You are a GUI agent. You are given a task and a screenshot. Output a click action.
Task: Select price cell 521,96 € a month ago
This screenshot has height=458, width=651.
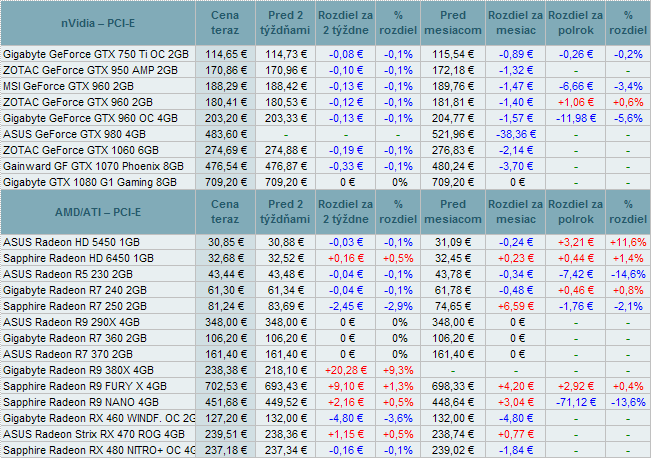click(453, 134)
